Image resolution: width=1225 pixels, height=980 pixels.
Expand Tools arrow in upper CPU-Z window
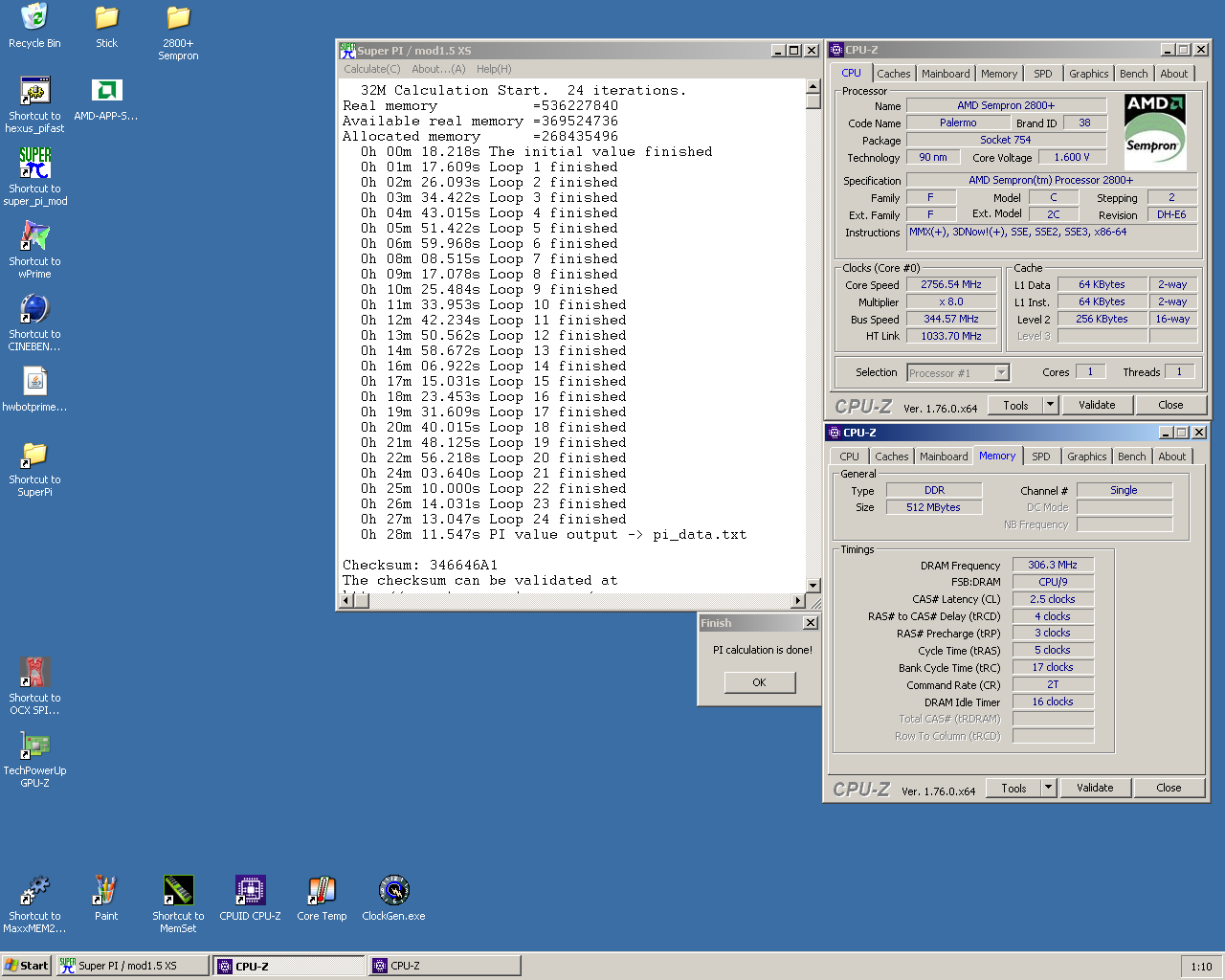[1050, 405]
